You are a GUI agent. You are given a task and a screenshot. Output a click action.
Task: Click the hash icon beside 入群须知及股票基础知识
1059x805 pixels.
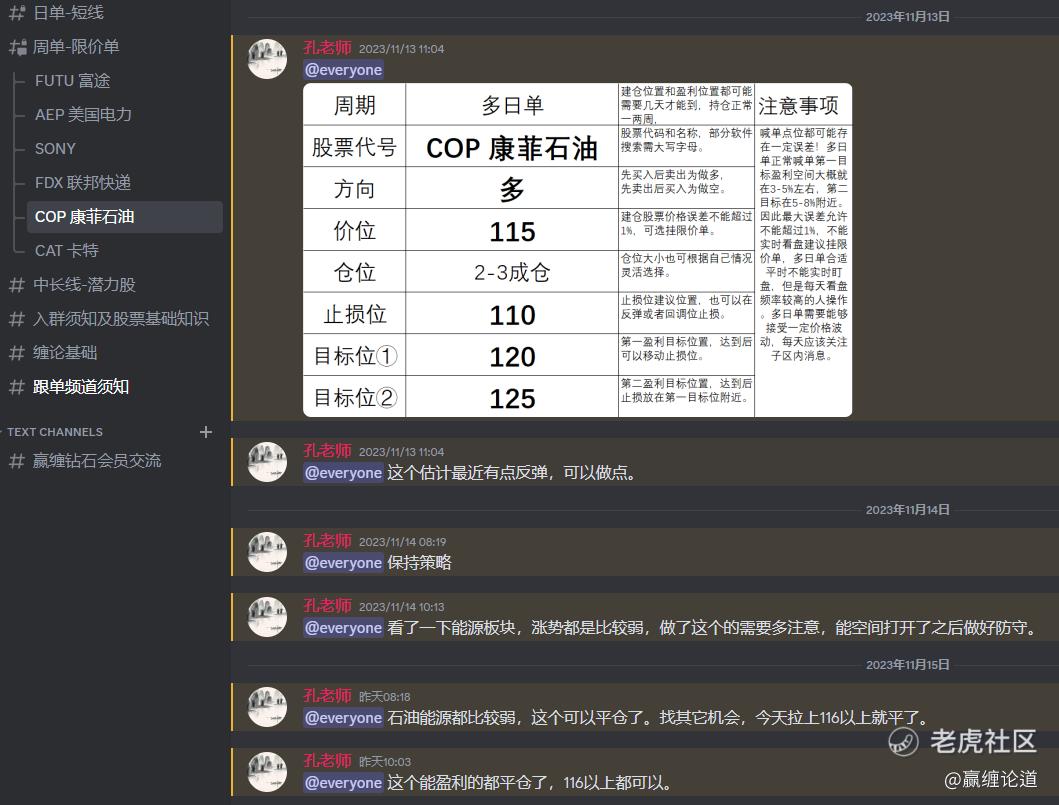(x=17, y=319)
